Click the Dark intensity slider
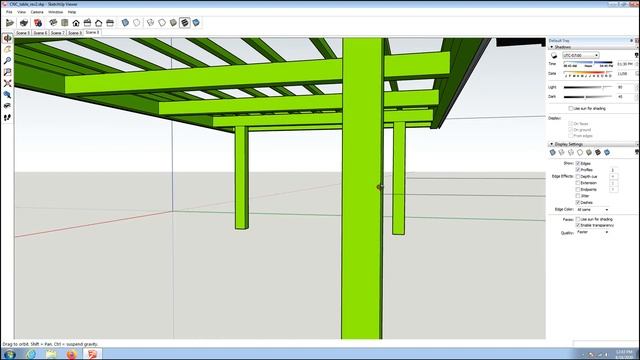 588,97
